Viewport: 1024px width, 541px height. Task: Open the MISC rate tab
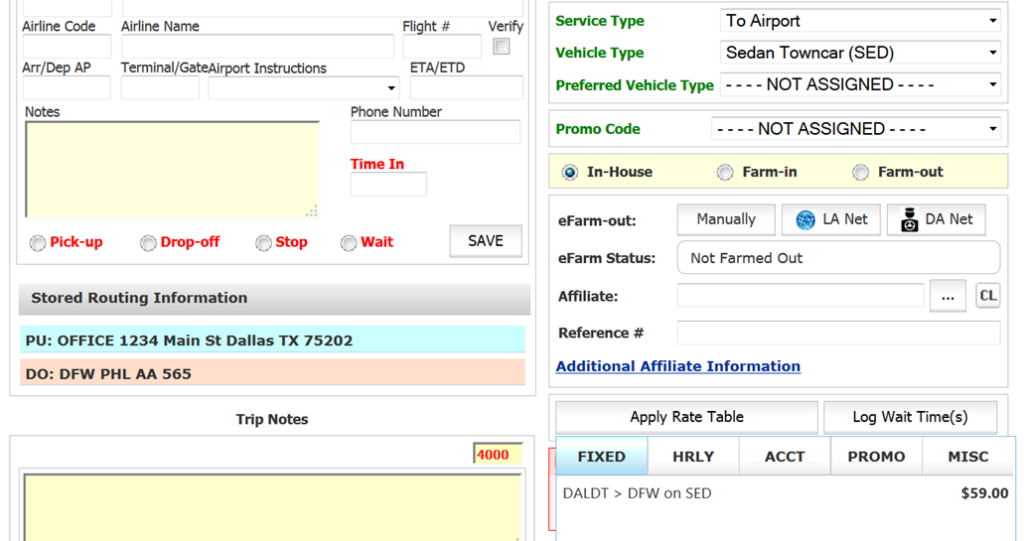pos(967,457)
